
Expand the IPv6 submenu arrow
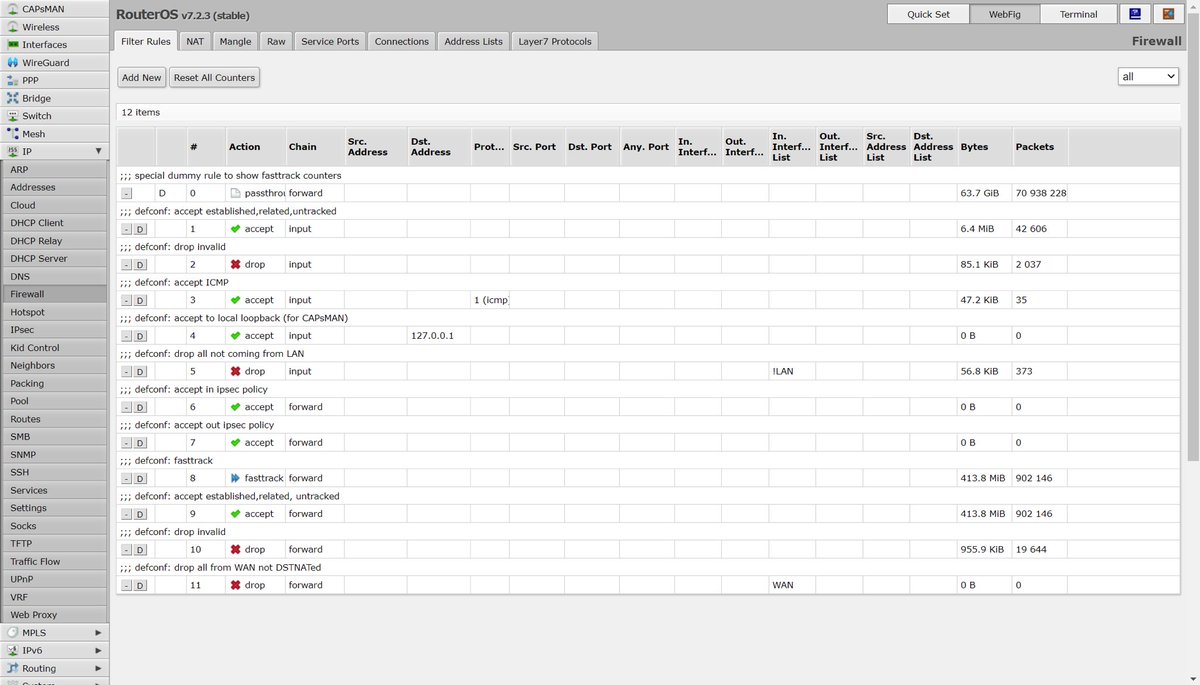pos(98,651)
